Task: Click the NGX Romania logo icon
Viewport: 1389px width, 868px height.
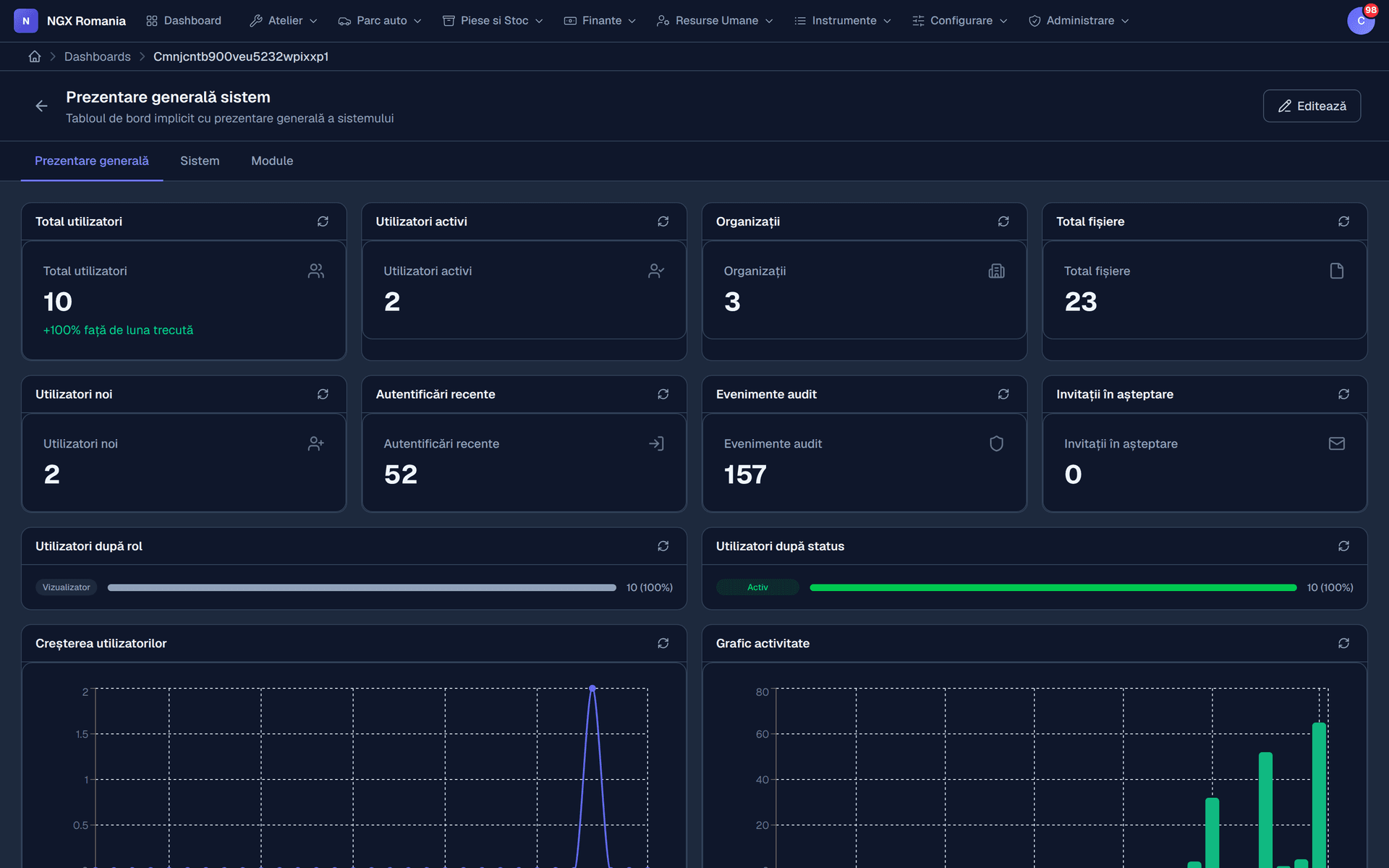Action: click(26, 21)
